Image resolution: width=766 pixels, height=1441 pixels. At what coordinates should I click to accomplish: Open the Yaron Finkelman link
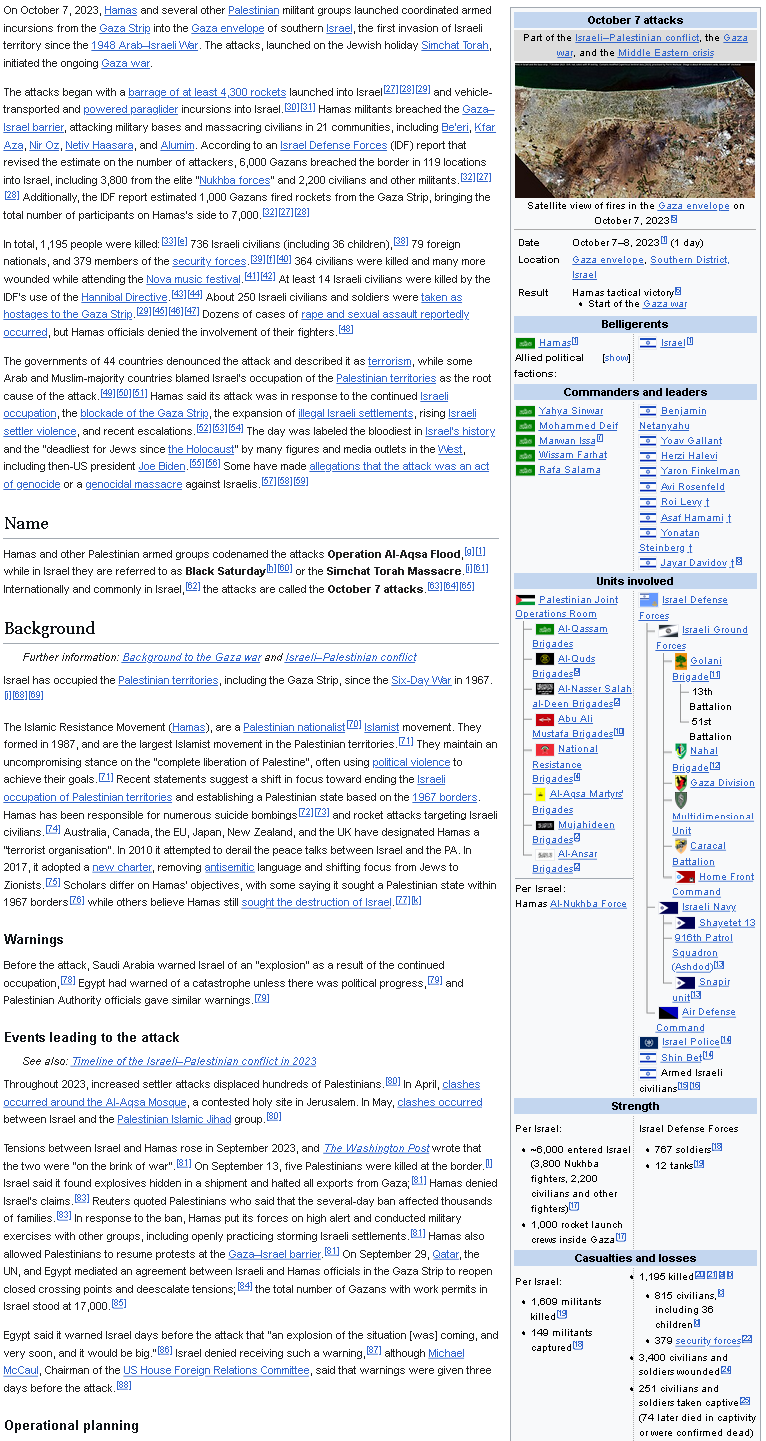[x=700, y=471]
